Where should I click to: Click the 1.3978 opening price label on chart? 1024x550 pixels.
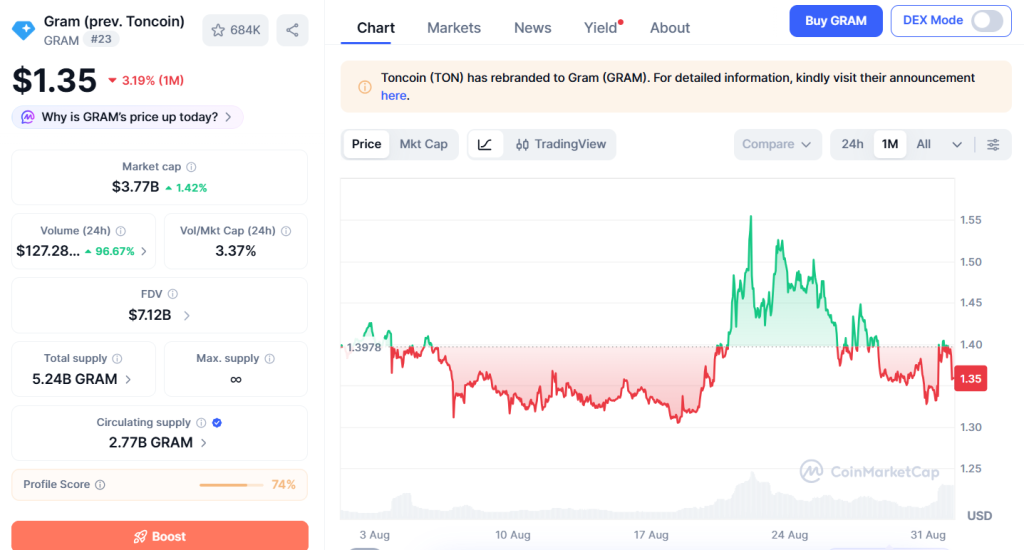[364, 348]
